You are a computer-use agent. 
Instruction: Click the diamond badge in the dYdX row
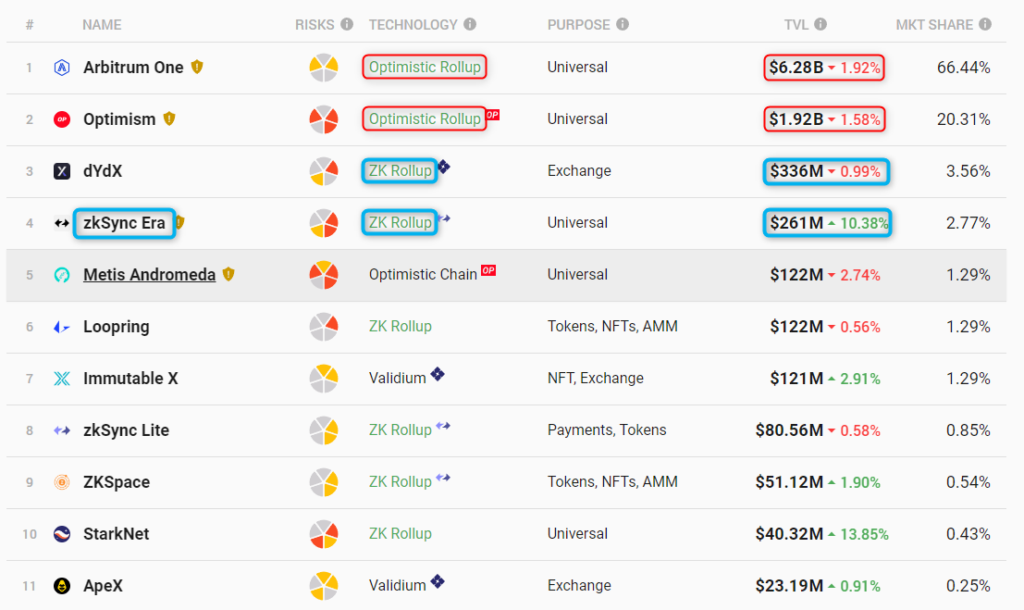444,167
